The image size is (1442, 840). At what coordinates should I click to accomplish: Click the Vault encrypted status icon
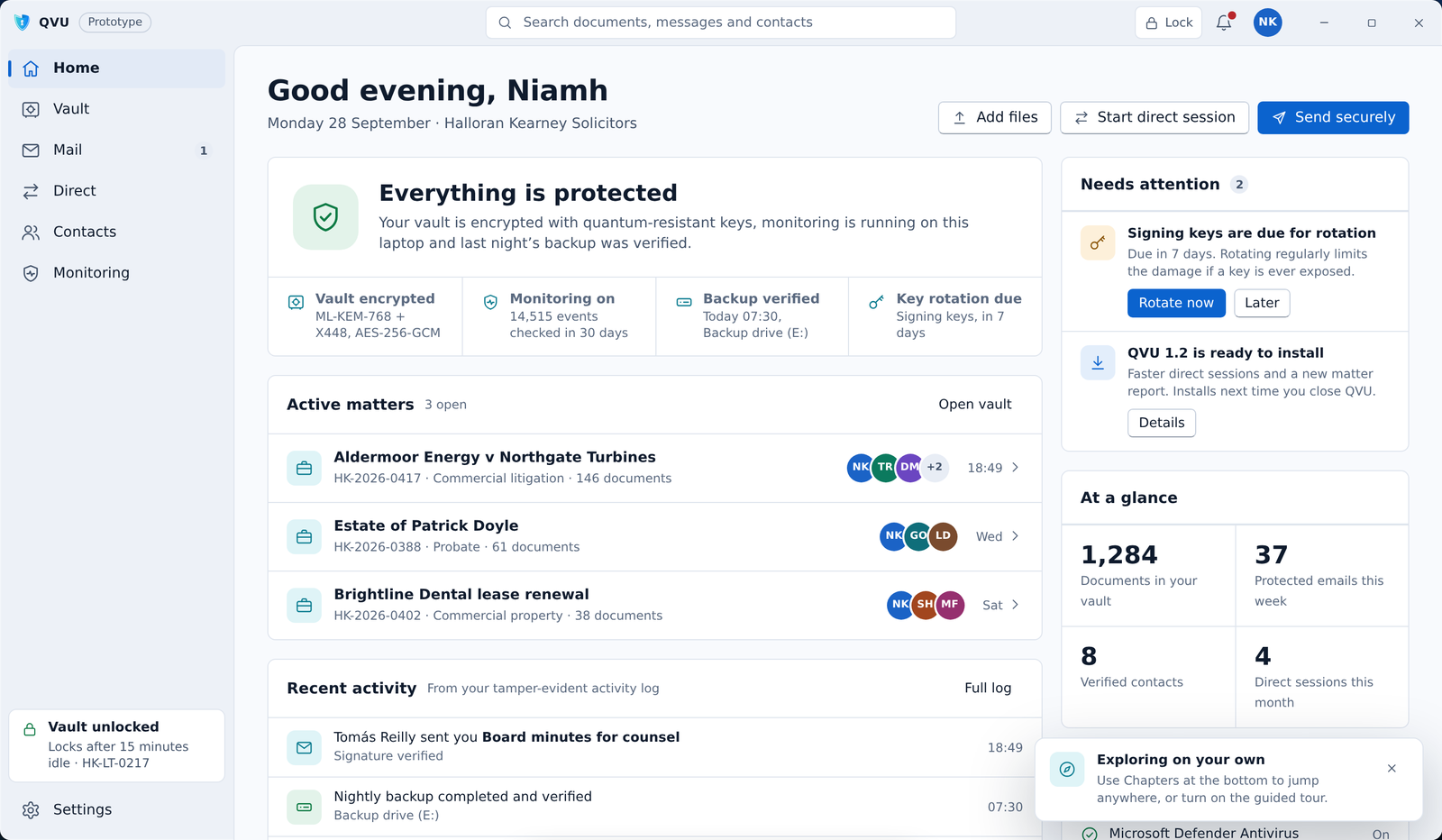pos(296,303)
